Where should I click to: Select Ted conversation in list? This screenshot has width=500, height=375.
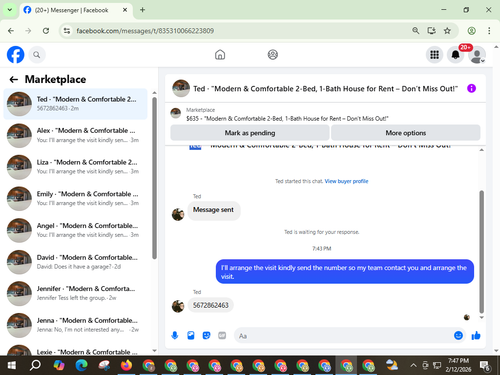(75, 104)
